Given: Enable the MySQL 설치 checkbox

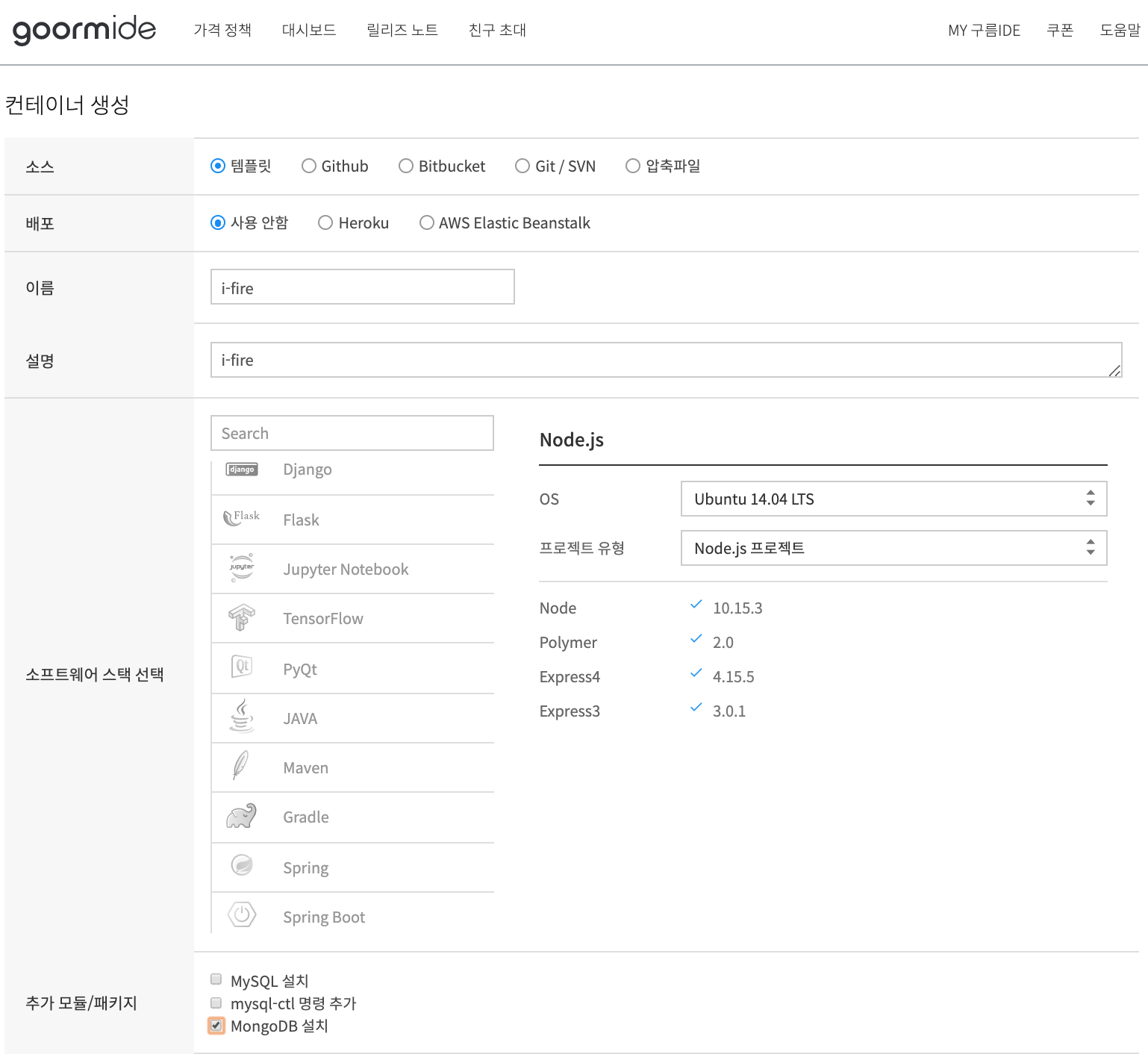Looking at the screenshot, I should click(x=216, y=979).
